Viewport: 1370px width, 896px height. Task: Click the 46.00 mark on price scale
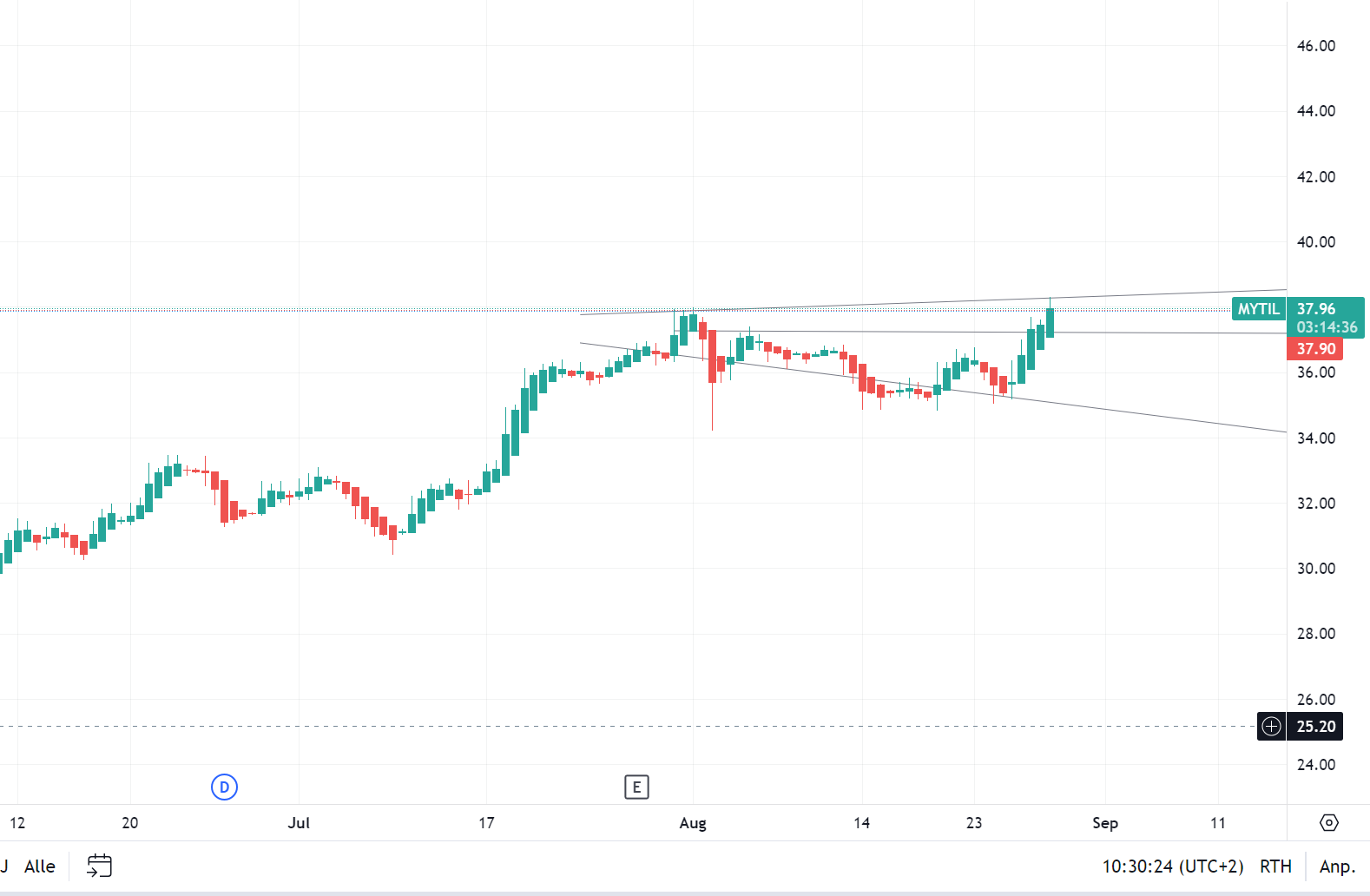click(x=1314, y=46)
